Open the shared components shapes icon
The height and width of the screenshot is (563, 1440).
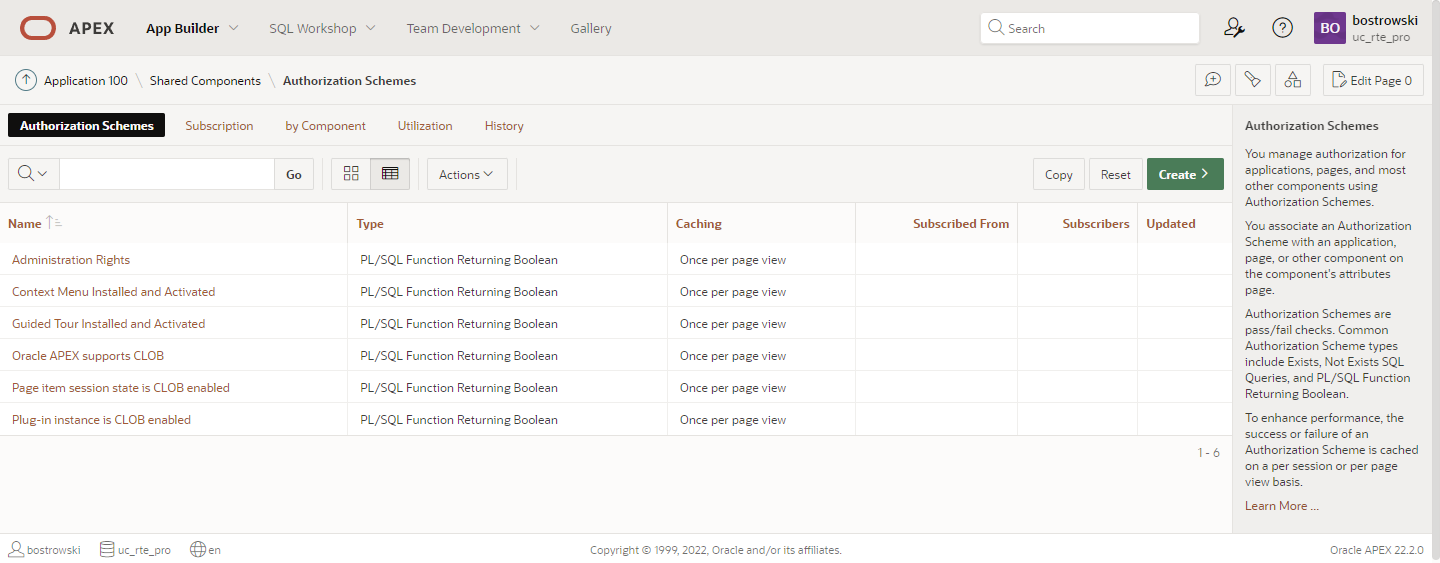point(1292,80)
